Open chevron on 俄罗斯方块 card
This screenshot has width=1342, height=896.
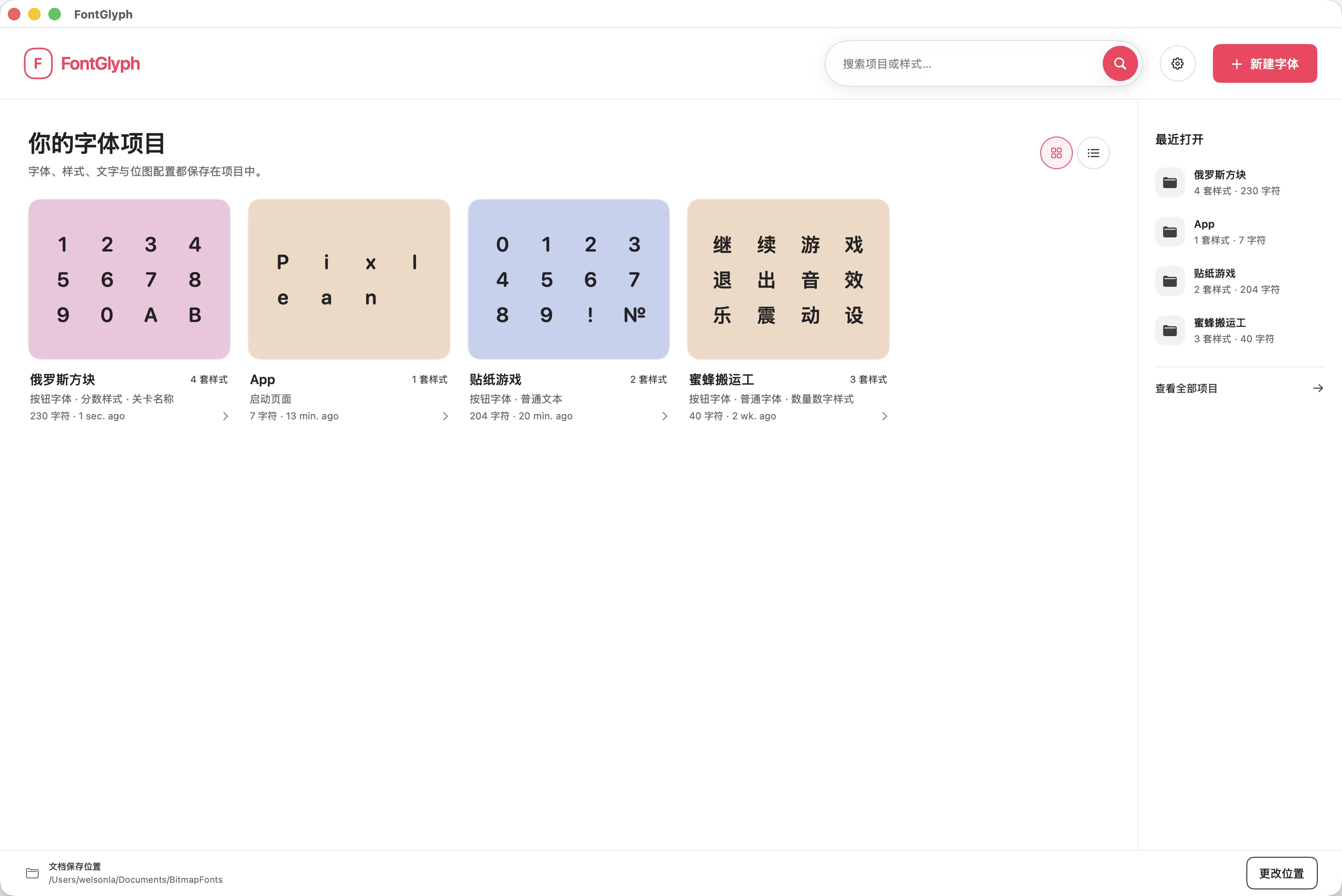pos(225,416)
